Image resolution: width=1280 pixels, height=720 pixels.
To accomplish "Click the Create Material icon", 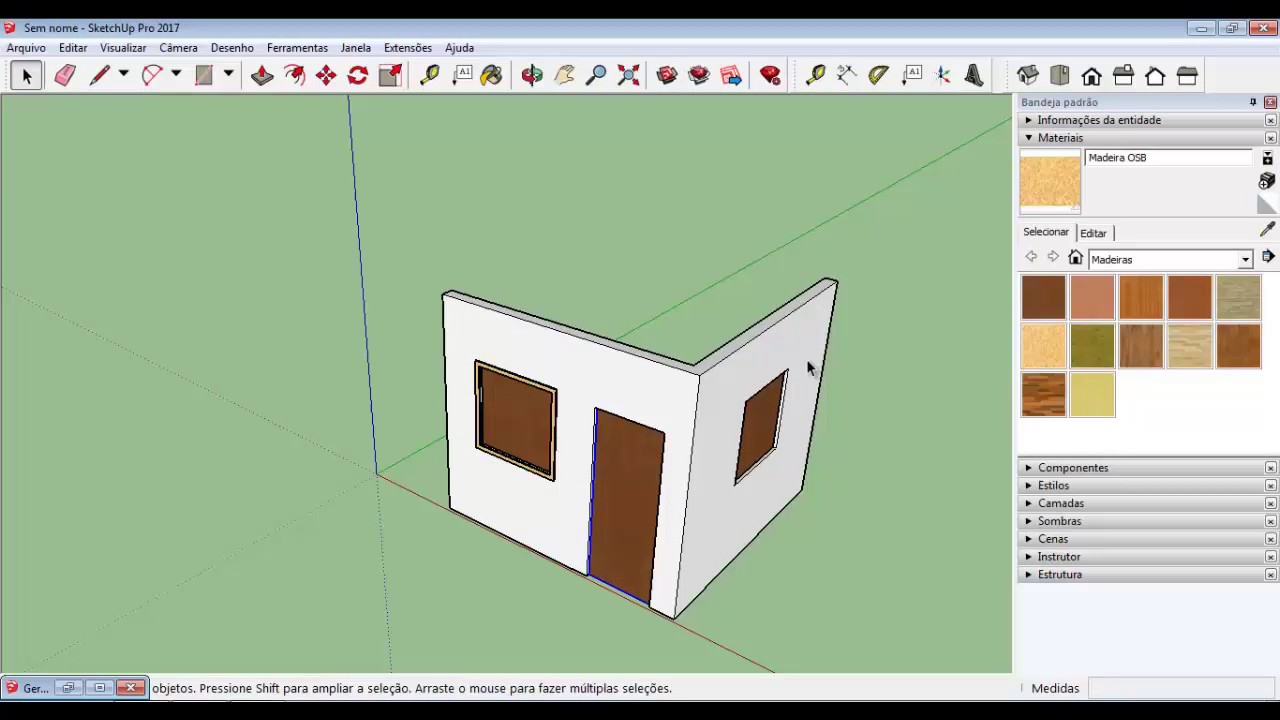I will [x=1267, y=181].
